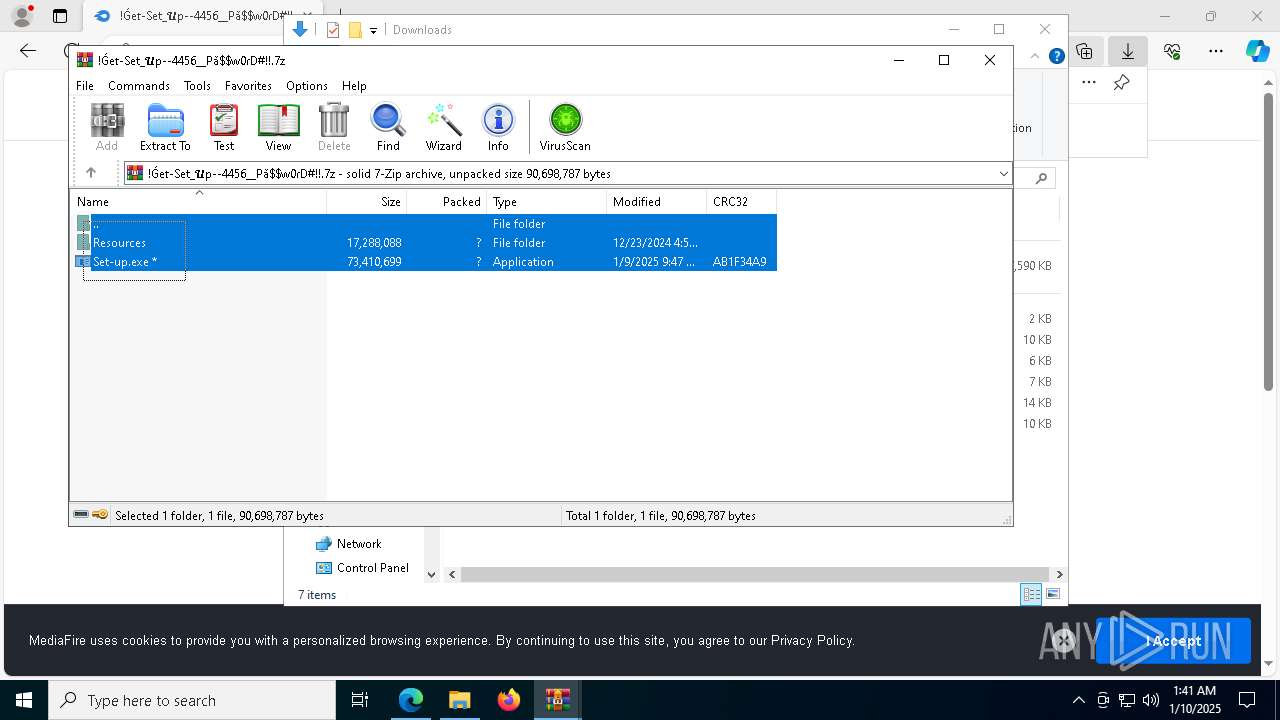Screen dimensions: 1280x720
Task: Show archive Info
Action: [x=498, y=127]
